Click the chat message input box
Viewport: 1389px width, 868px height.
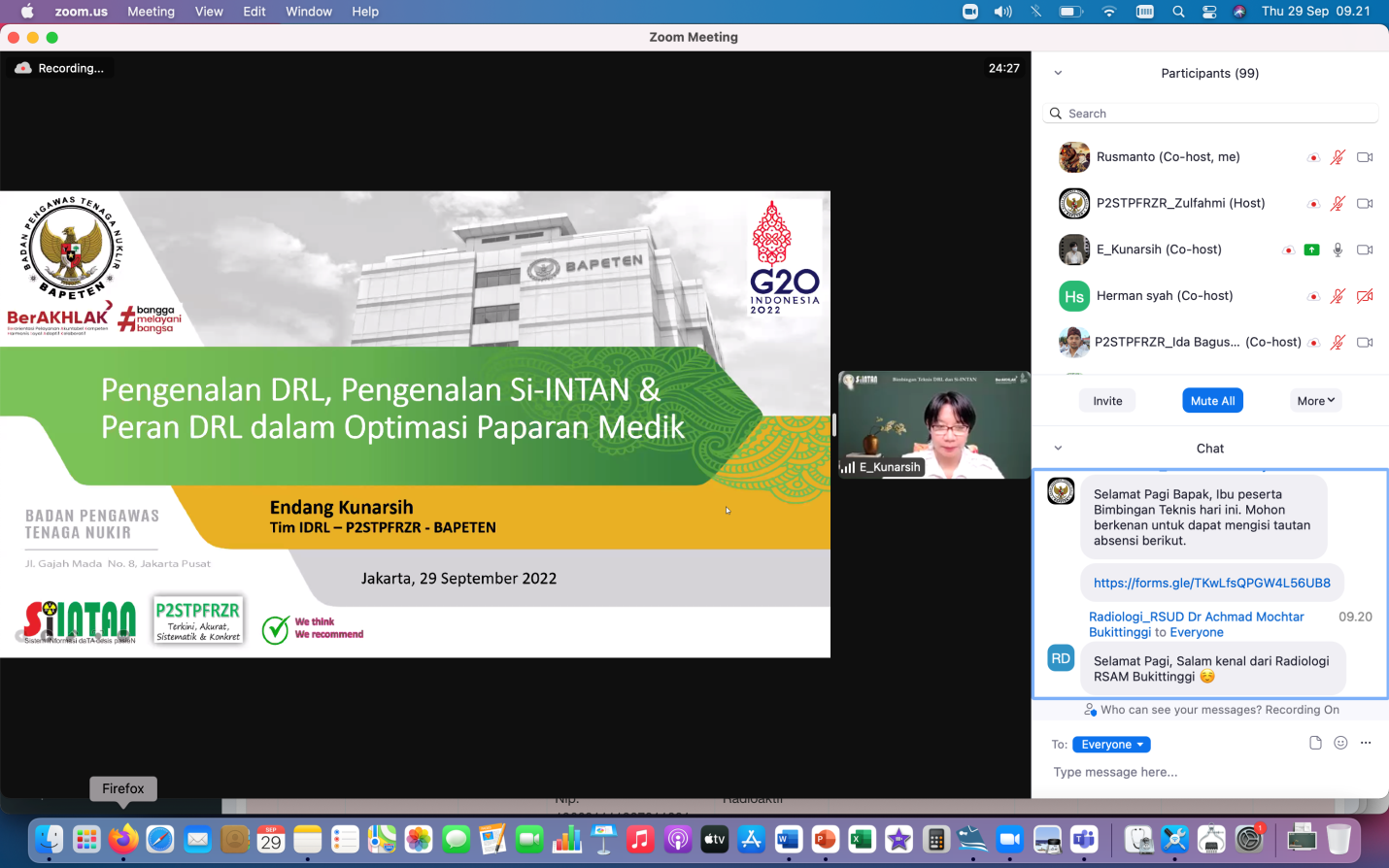coord(1210,773)
